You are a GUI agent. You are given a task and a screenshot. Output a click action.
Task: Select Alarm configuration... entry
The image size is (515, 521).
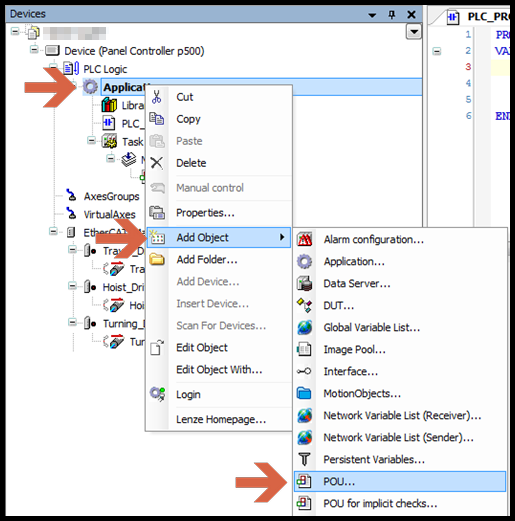(400, 239)
